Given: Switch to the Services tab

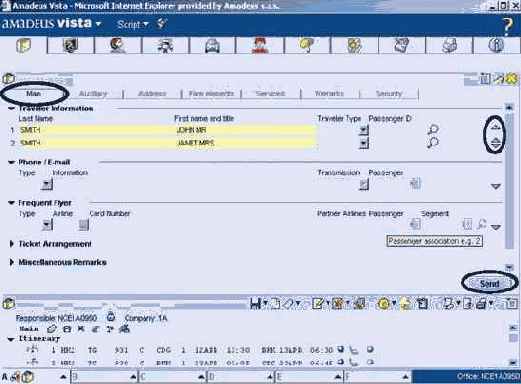Looking at the screenshot, I should (x=270, y=94).
